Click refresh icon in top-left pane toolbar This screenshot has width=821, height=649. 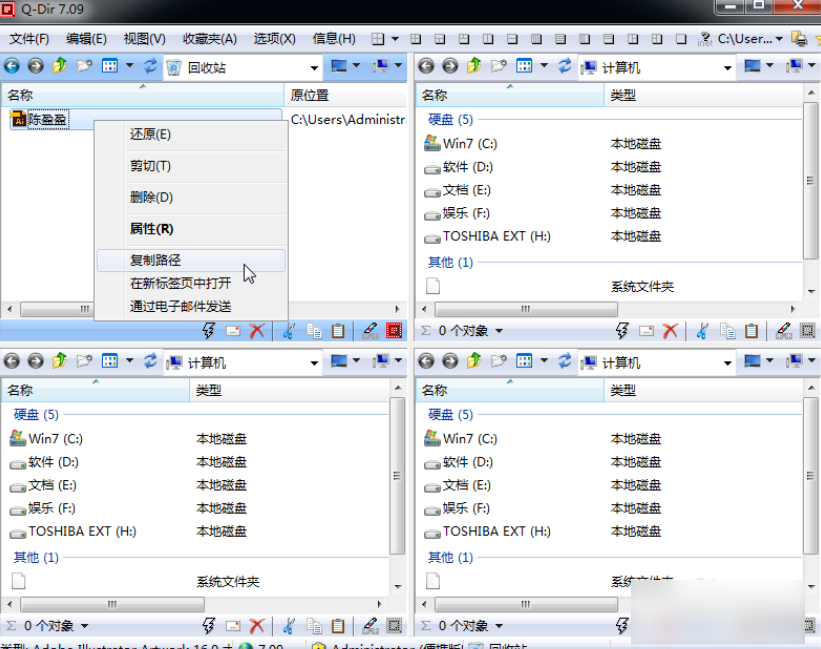[150, 66]
